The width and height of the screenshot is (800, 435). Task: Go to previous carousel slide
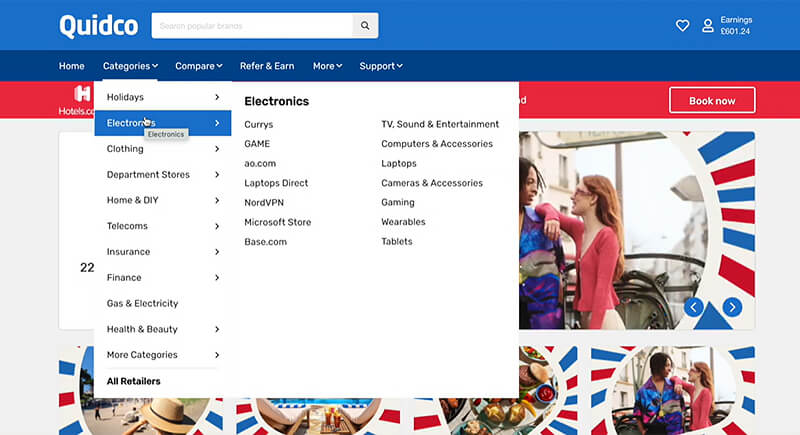693,307
